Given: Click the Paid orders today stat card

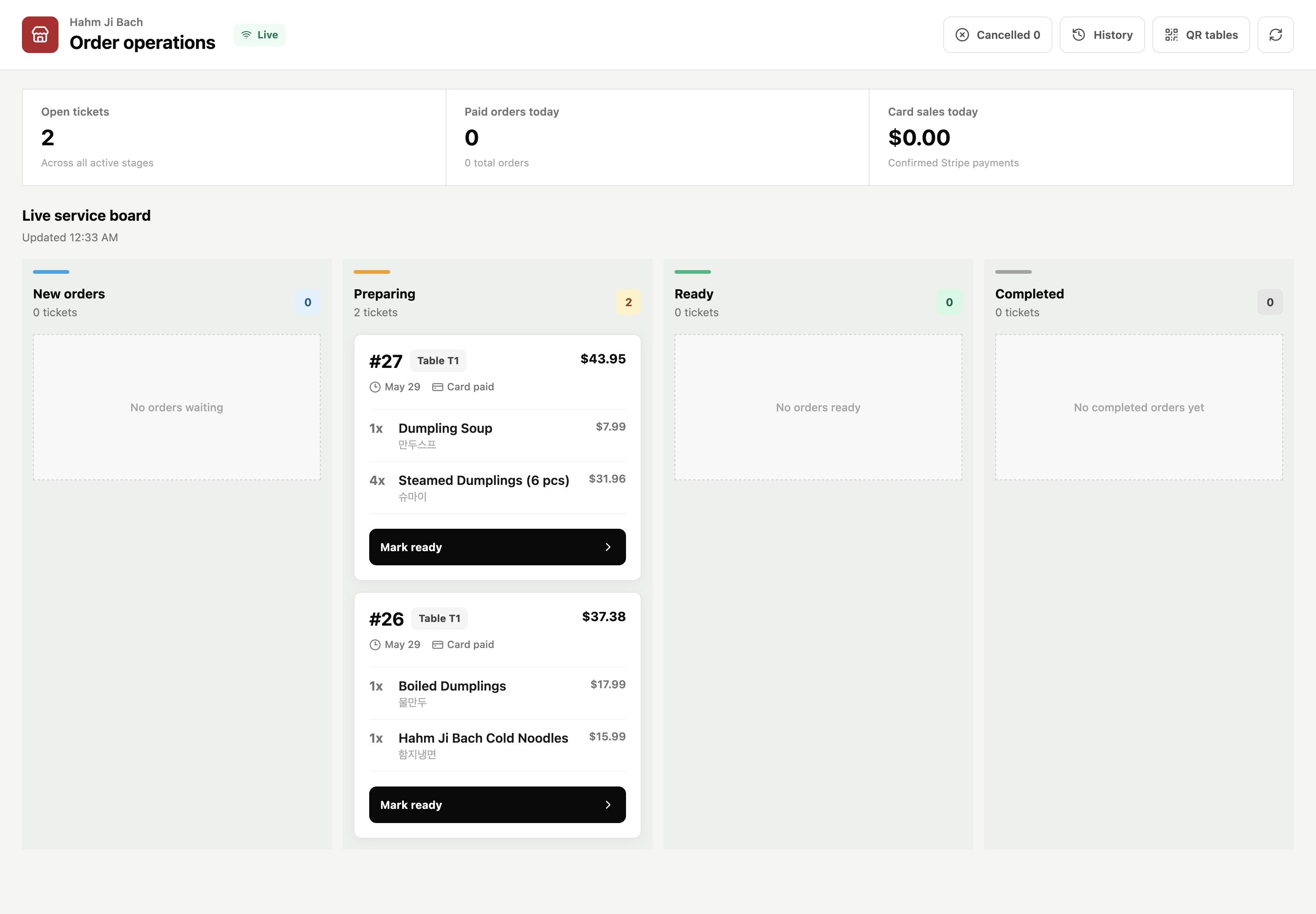Looking at the screenshot, I should click(658, 138).
